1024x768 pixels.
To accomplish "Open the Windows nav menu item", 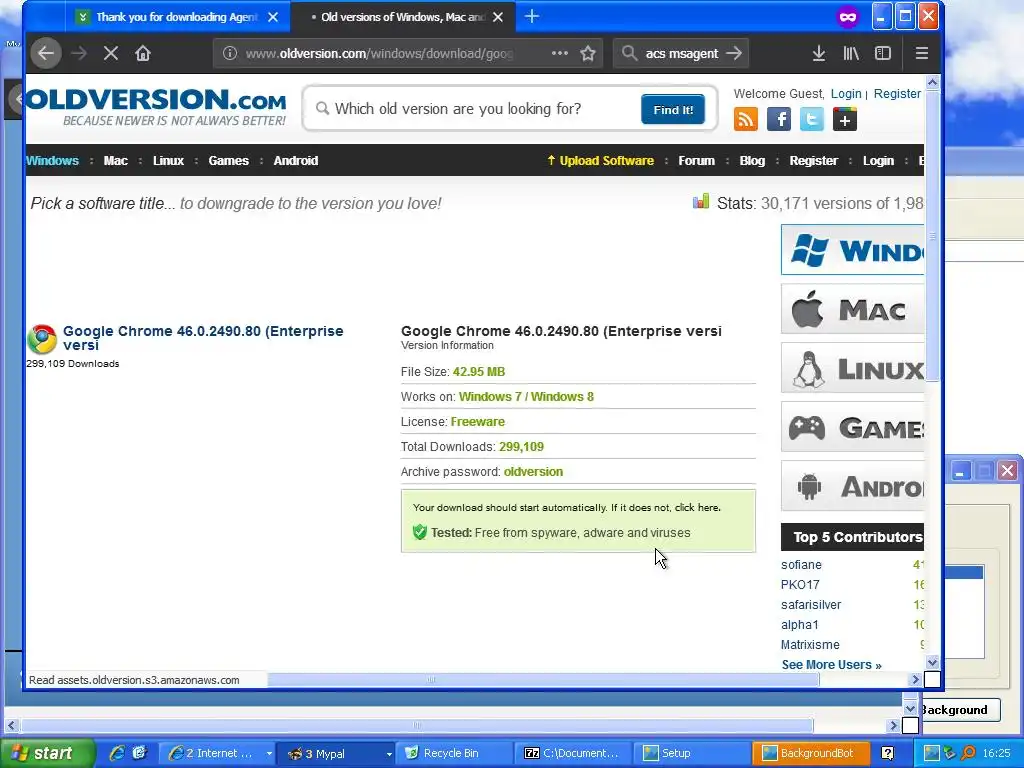I will pos(52,161).
